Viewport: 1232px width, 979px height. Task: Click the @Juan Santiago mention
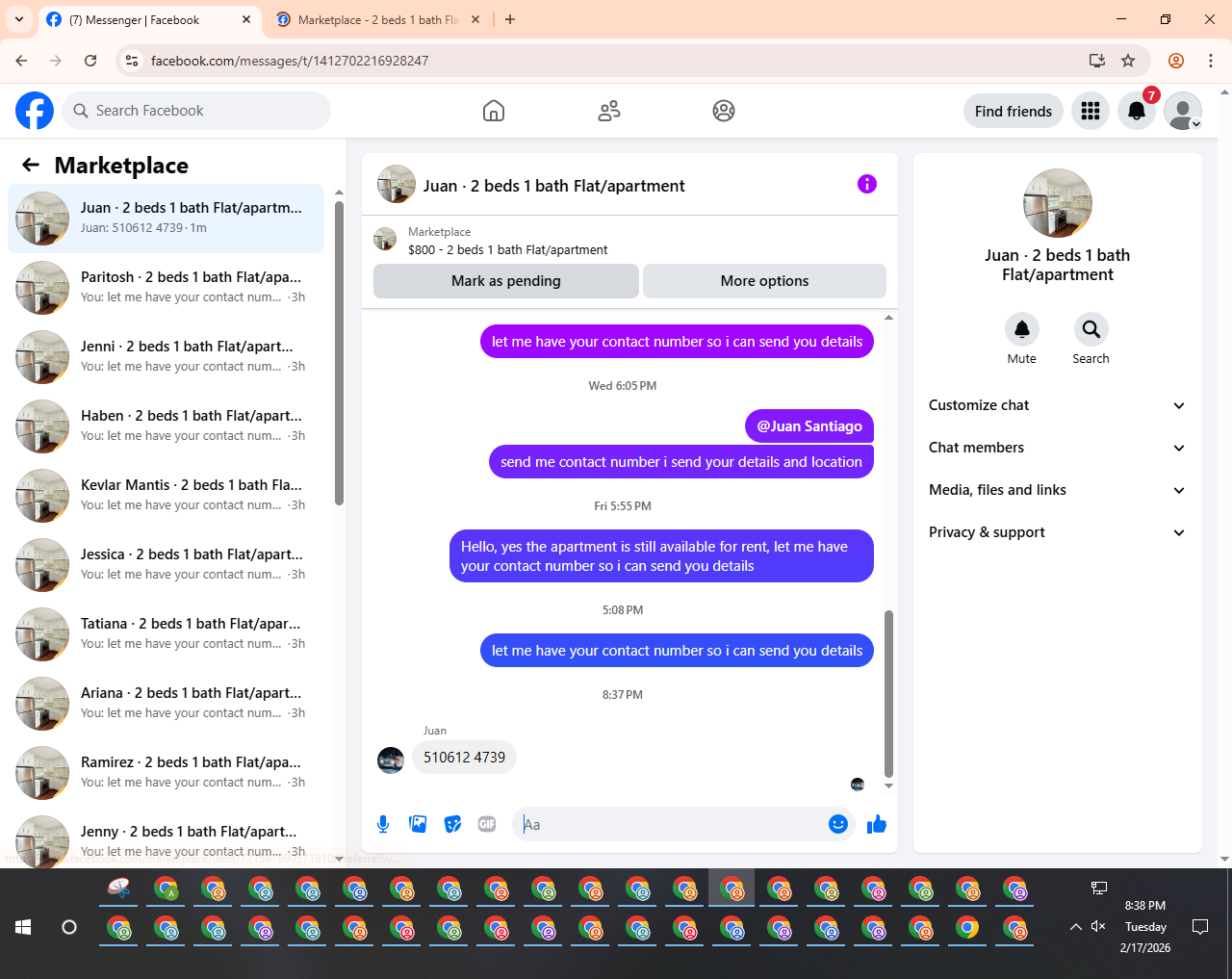coord(809,426)
